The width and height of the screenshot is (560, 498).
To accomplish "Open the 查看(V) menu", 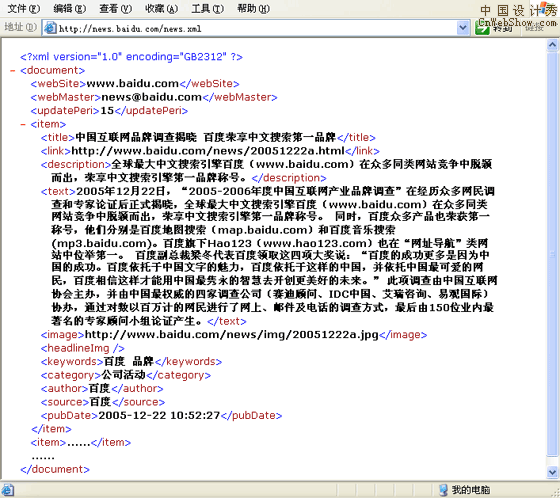I will point(115,8).
